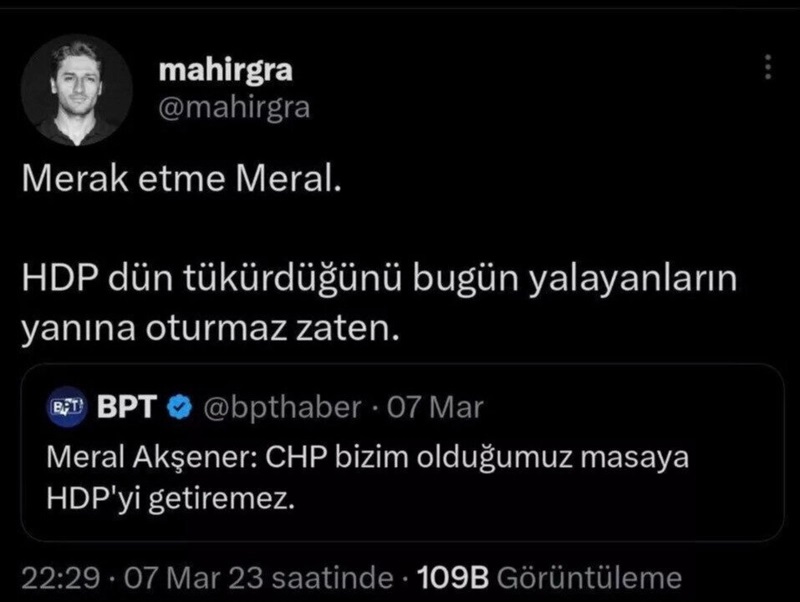Viewport: 800px width, 602px height.
Task: Click the bold display name mahirgra
Action: (225, 72)
